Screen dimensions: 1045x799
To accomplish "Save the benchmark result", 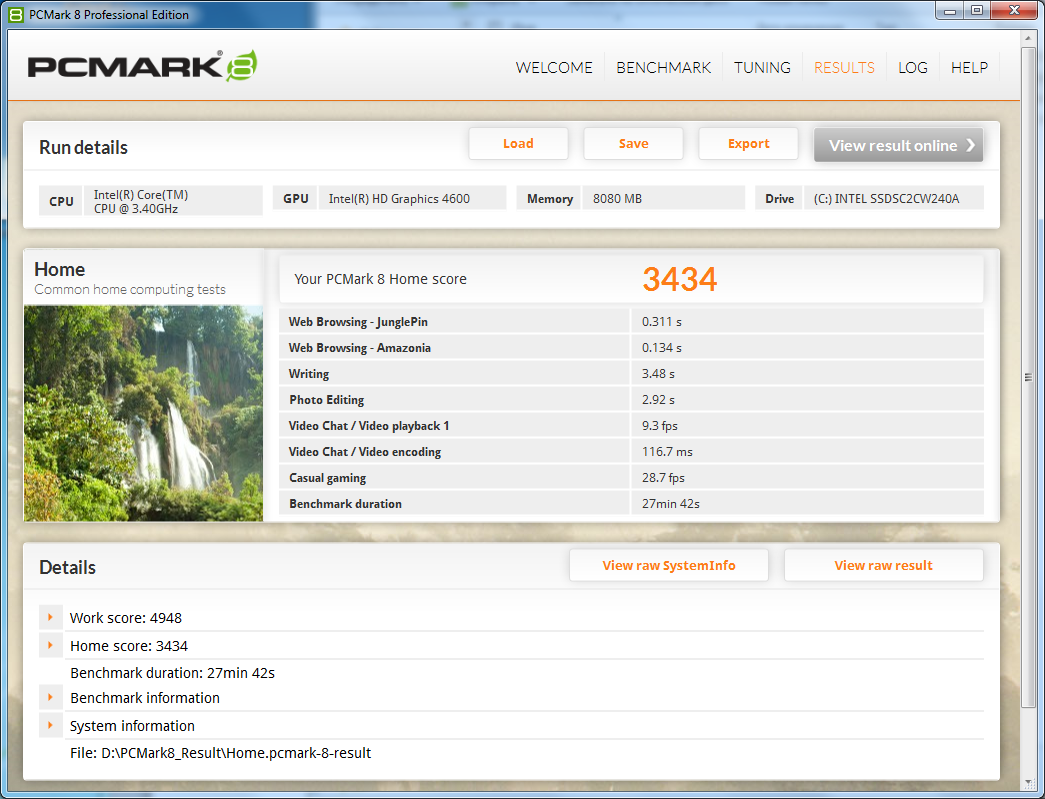I will click(633, 143).
